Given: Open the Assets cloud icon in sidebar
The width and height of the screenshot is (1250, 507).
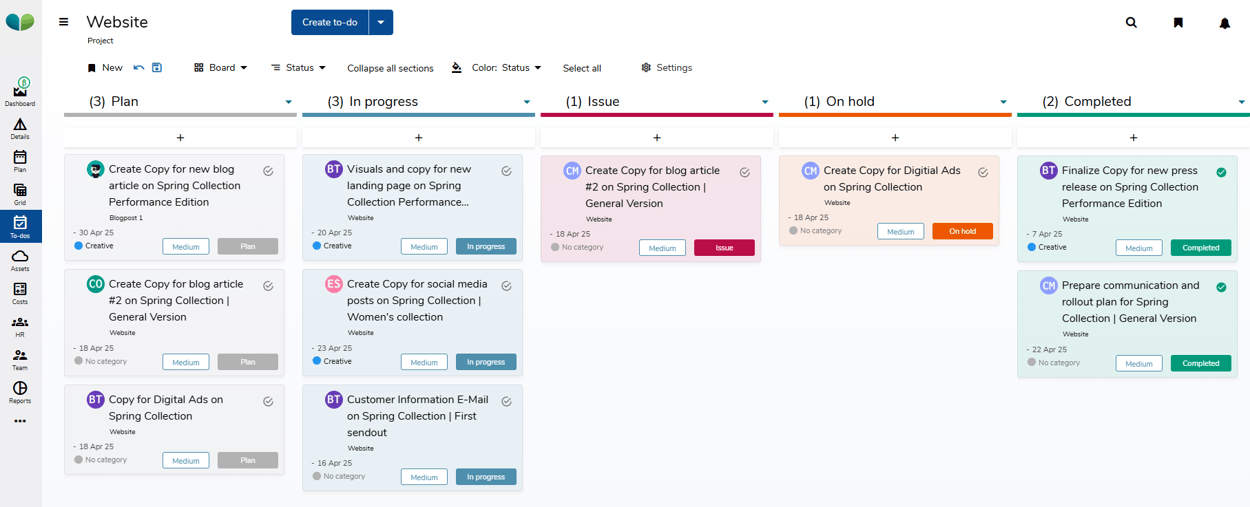Looking at the screenshot, I should (x=20, y=260).
